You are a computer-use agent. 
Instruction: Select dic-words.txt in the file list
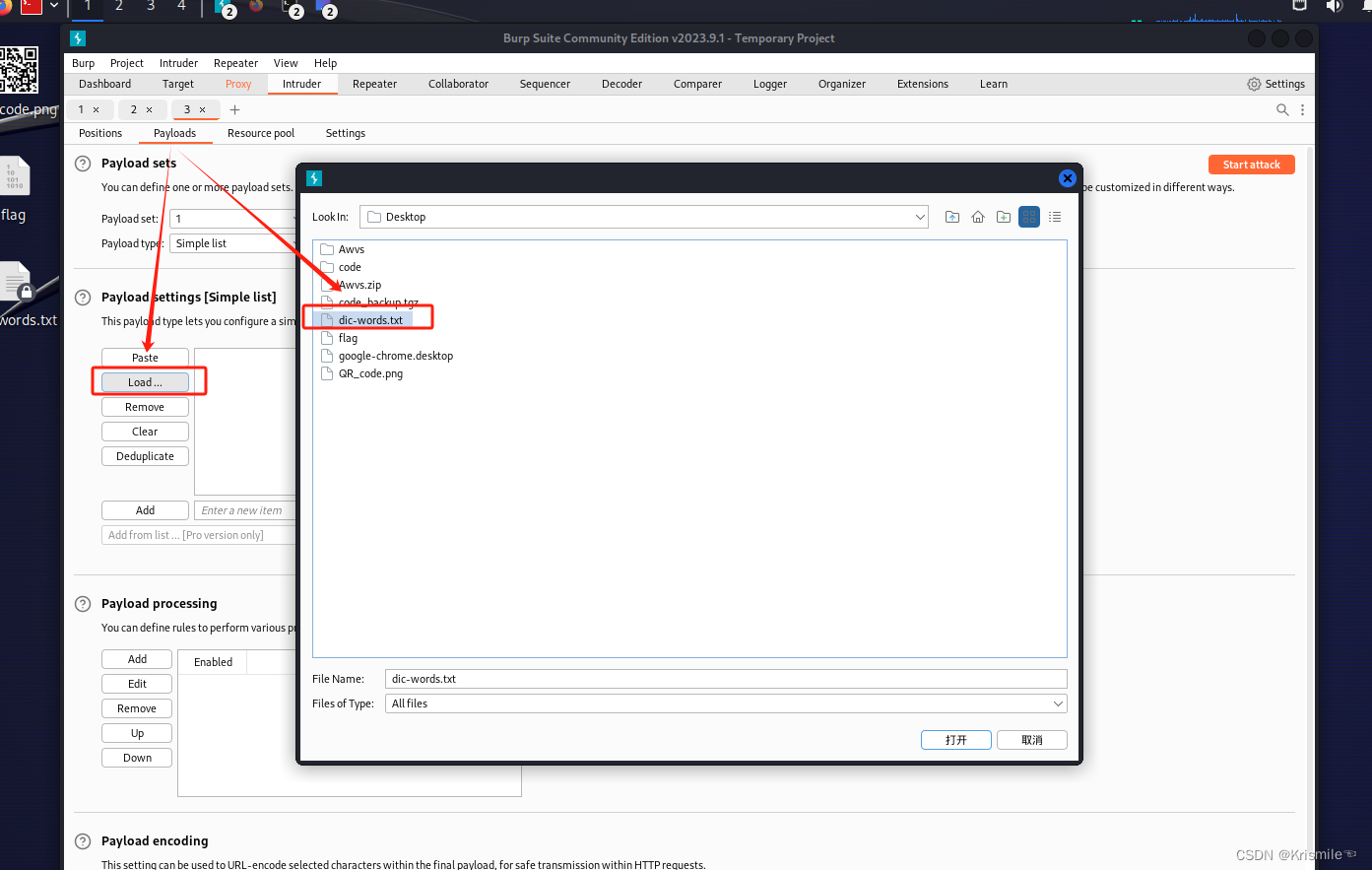361,320
